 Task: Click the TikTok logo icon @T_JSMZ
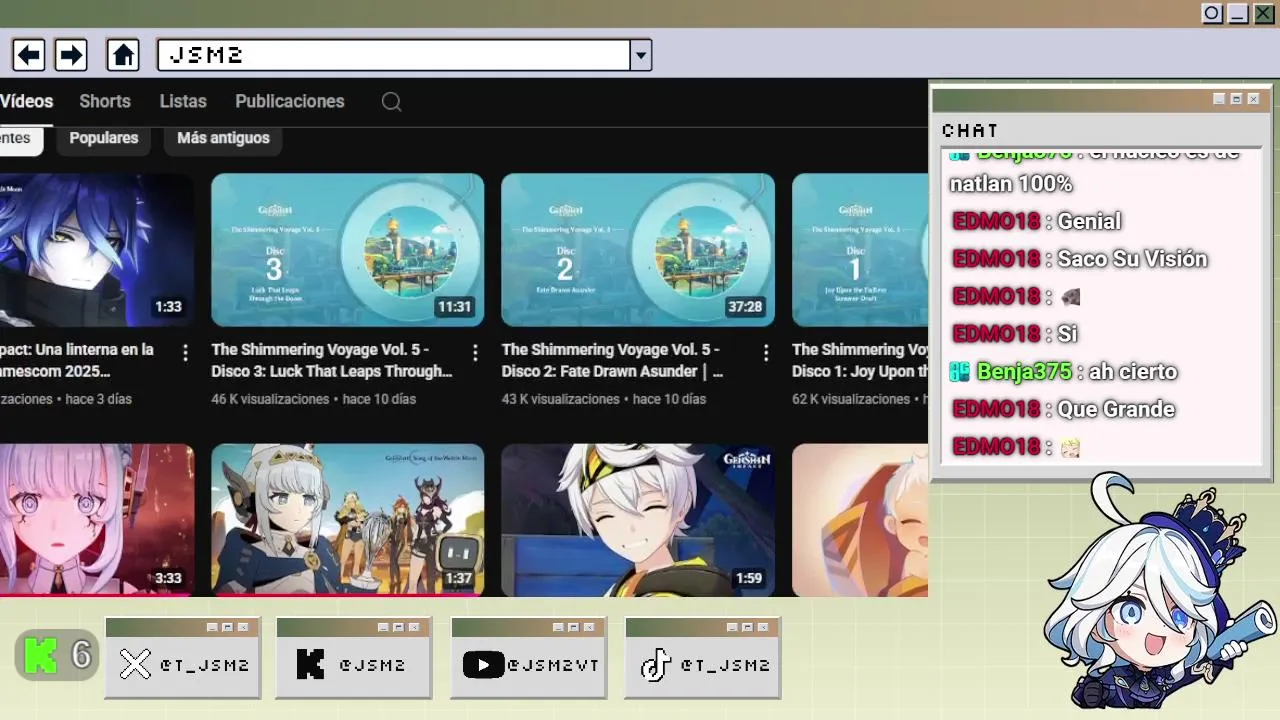[x=655, y=664]
